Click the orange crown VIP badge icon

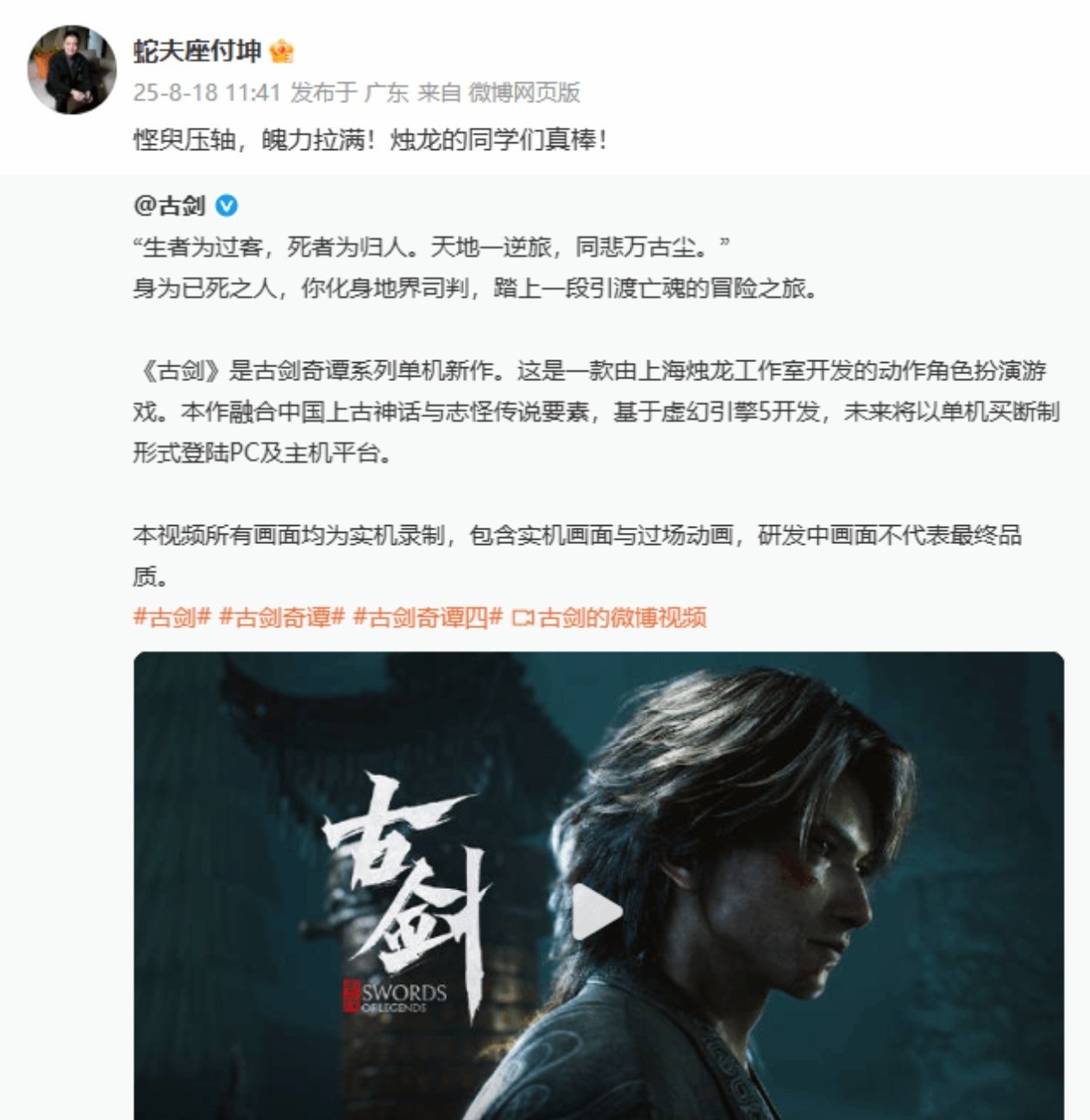(x=282, y=52)
